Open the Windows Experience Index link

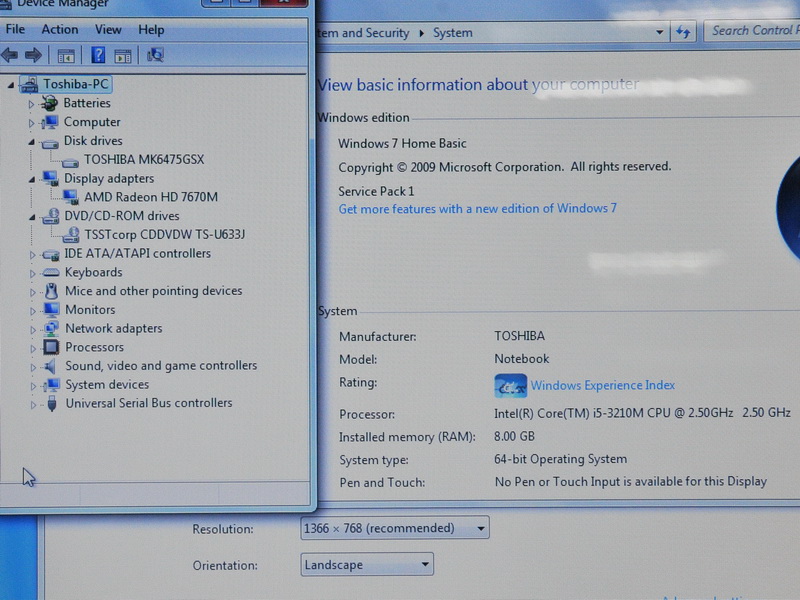point(603,385)
